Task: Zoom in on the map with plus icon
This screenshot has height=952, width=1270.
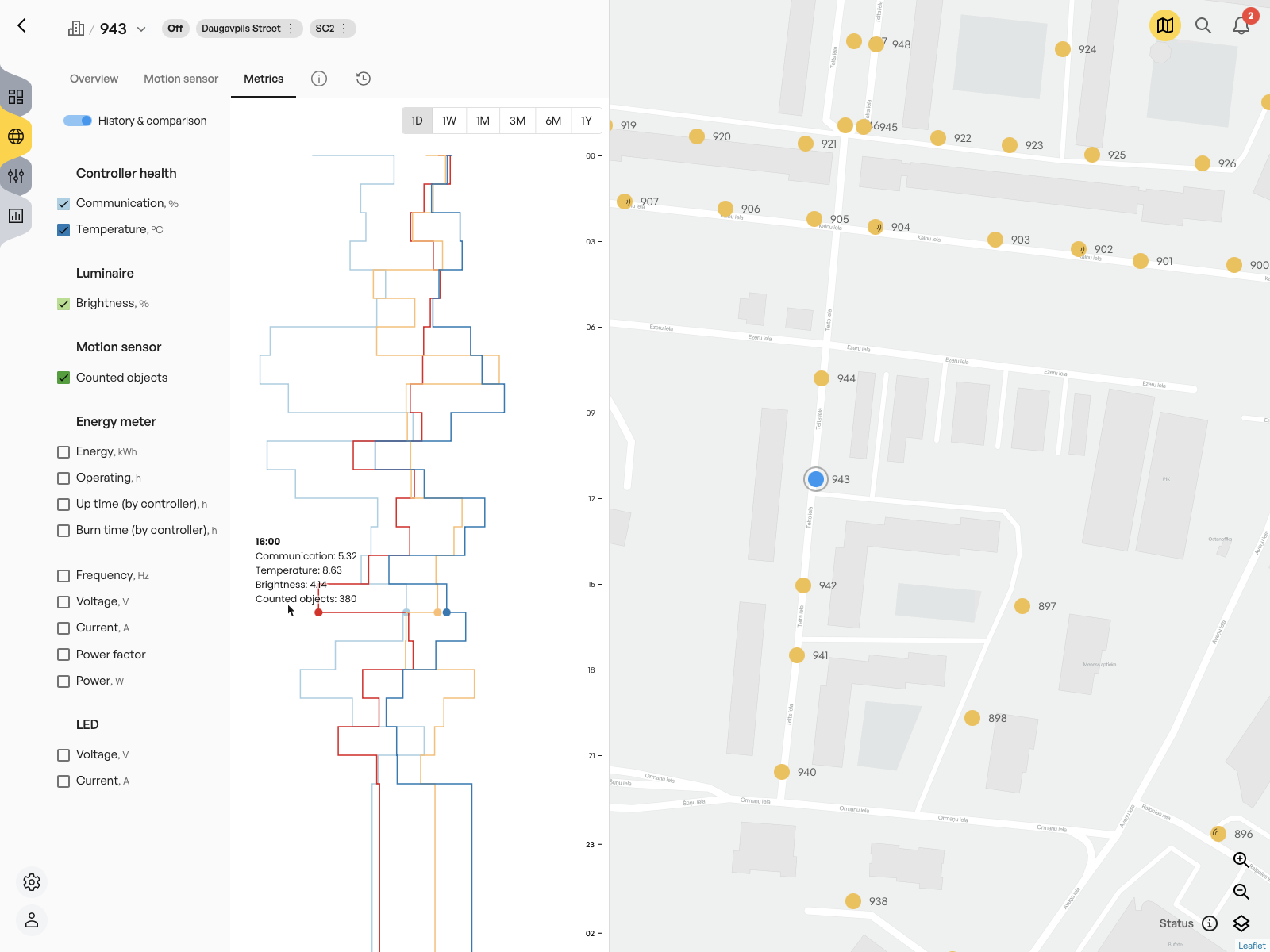Action: click(1241, 860)
